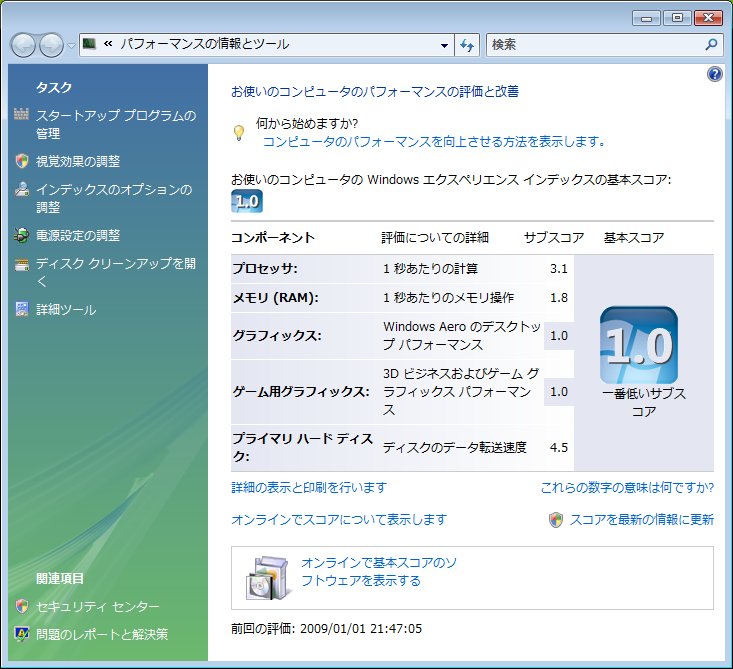
Task: Open コンピュータのパフォーマンスを向上させる方法 link
Action: pos(434,141)
